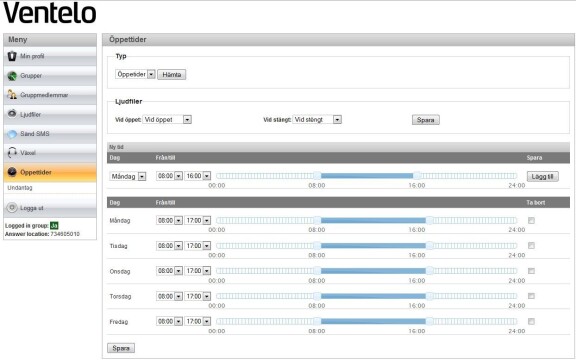Open Fredag row 08:00 start dropdown
This screenshot has height=360, width=576.
169,321
